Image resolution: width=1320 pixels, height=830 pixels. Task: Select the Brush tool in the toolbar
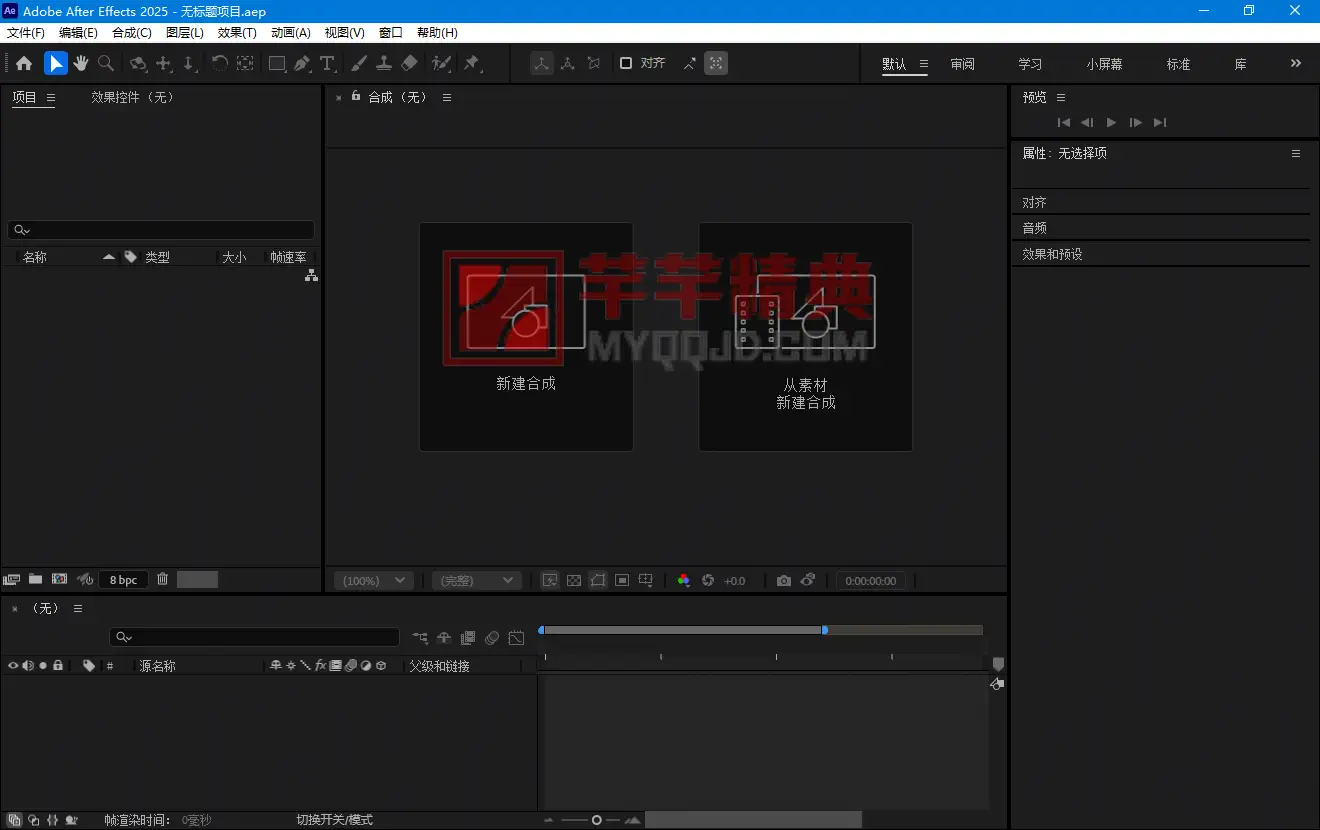359,62
